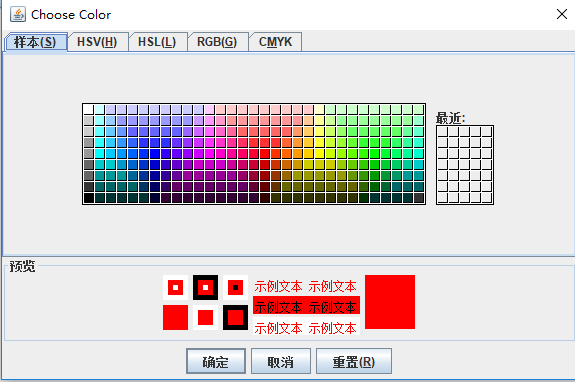Select the 样本(S) swatches tab
Screen dimensions: 575x382
(36, 42)
